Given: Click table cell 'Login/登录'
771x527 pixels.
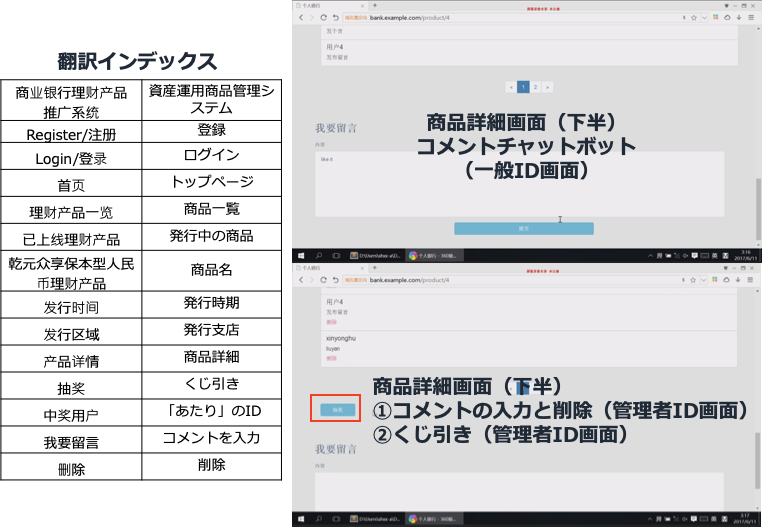Looking at the screenshot, I should 71,156.
